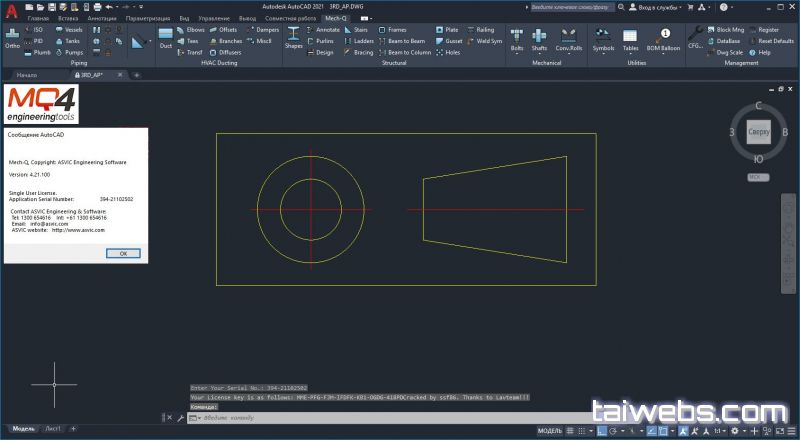Click the Elbows duct tool

(x=194, y=30)
